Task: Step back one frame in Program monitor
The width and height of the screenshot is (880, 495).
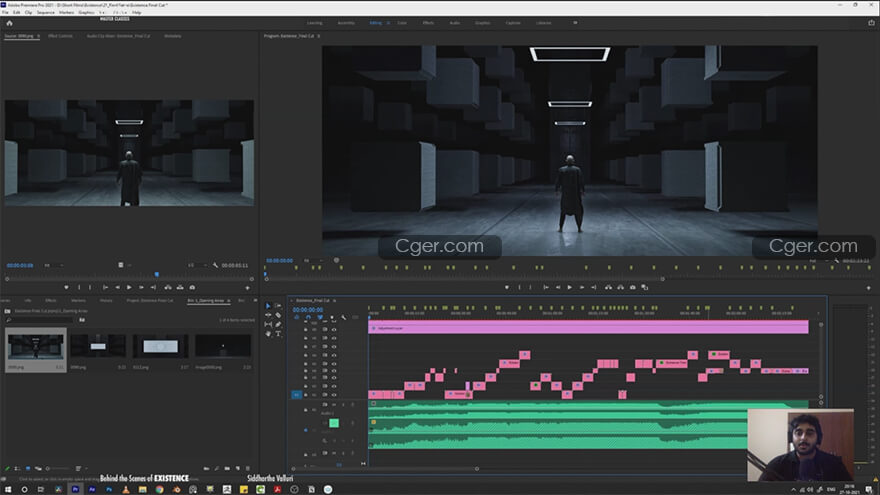Action: click(x=558, y=287)
